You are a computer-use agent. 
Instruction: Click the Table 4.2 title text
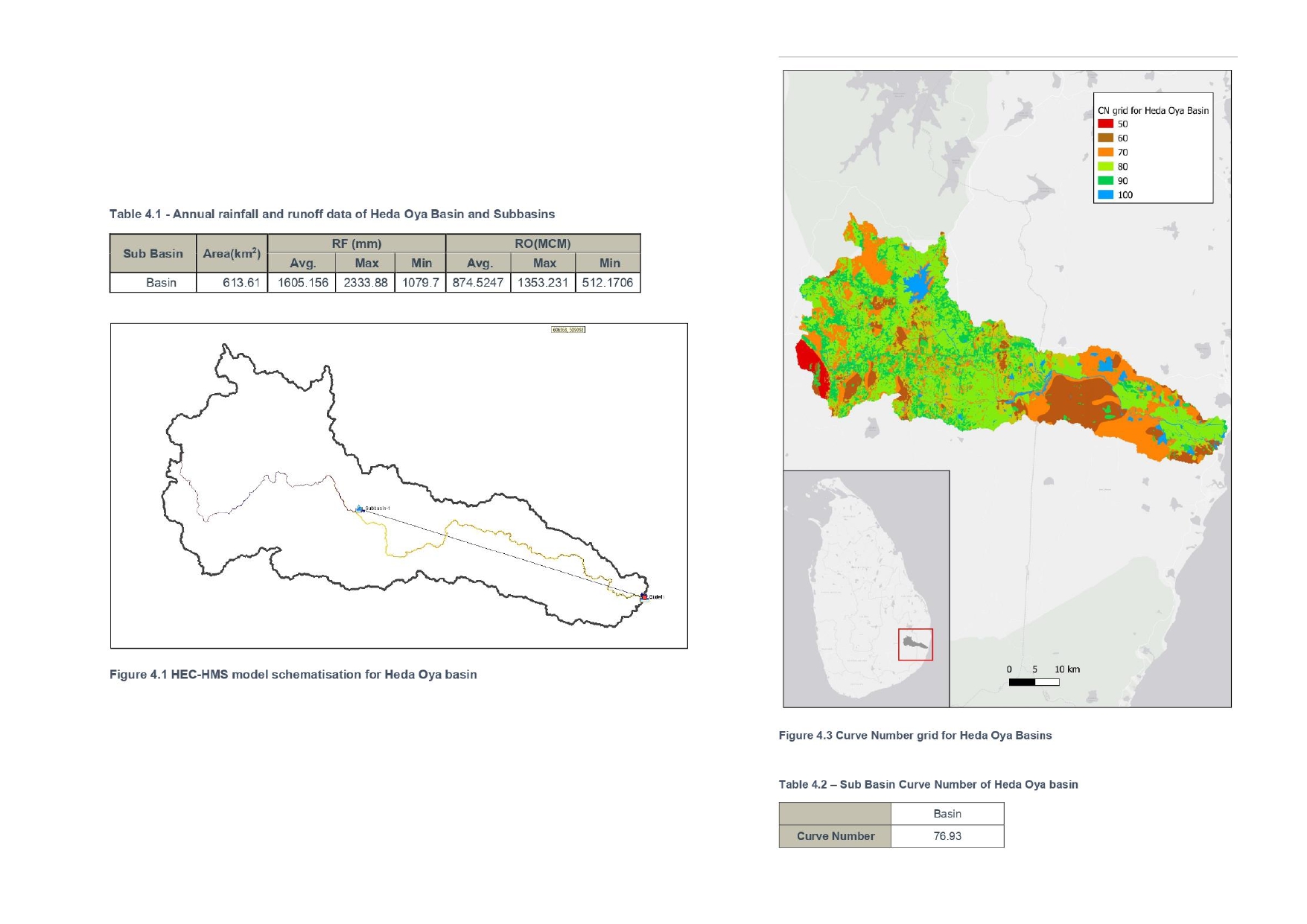coord(928,784)
